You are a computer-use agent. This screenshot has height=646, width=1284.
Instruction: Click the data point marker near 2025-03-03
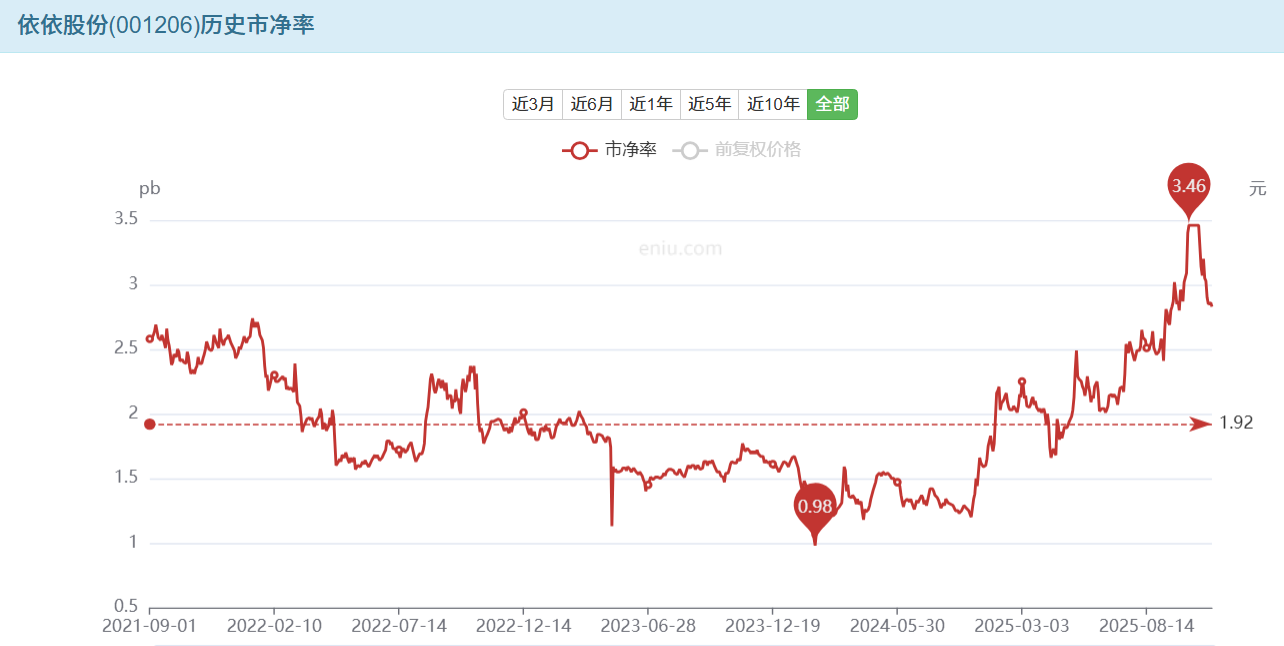1021,381
